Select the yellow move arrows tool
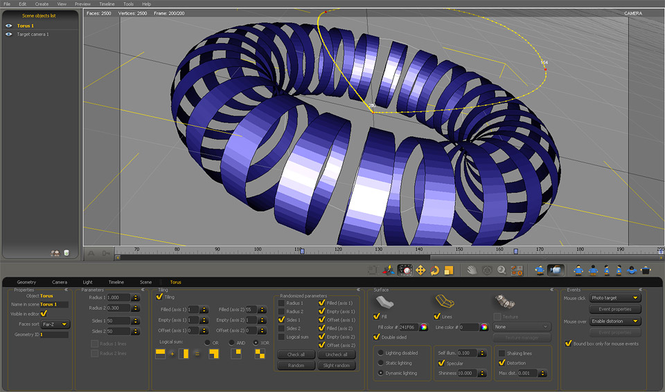This screenshot has width=665, height=392. (420, 270)
